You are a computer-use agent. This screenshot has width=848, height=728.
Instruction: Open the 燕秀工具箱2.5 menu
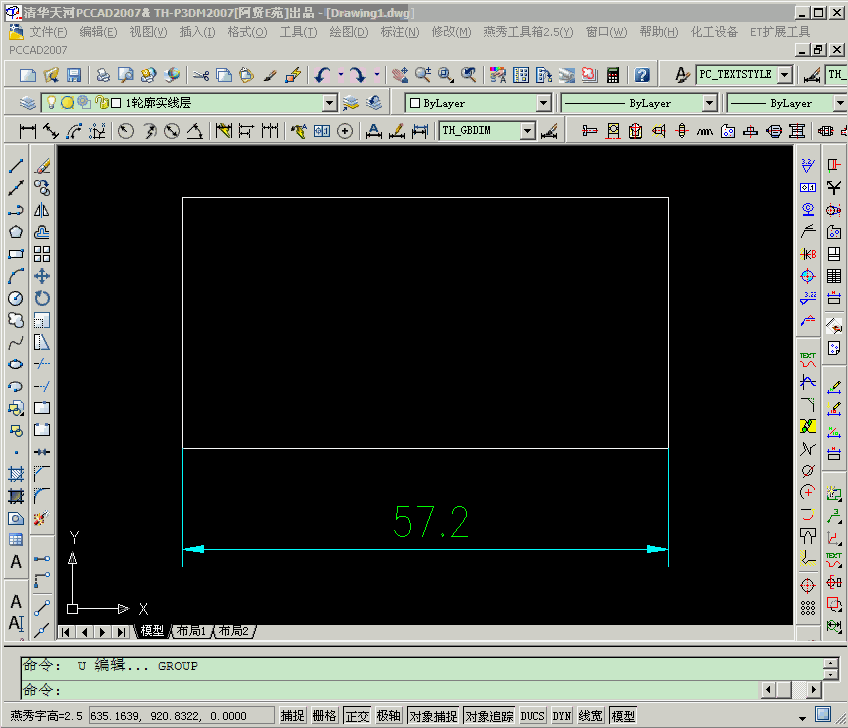tap(527, 32)
